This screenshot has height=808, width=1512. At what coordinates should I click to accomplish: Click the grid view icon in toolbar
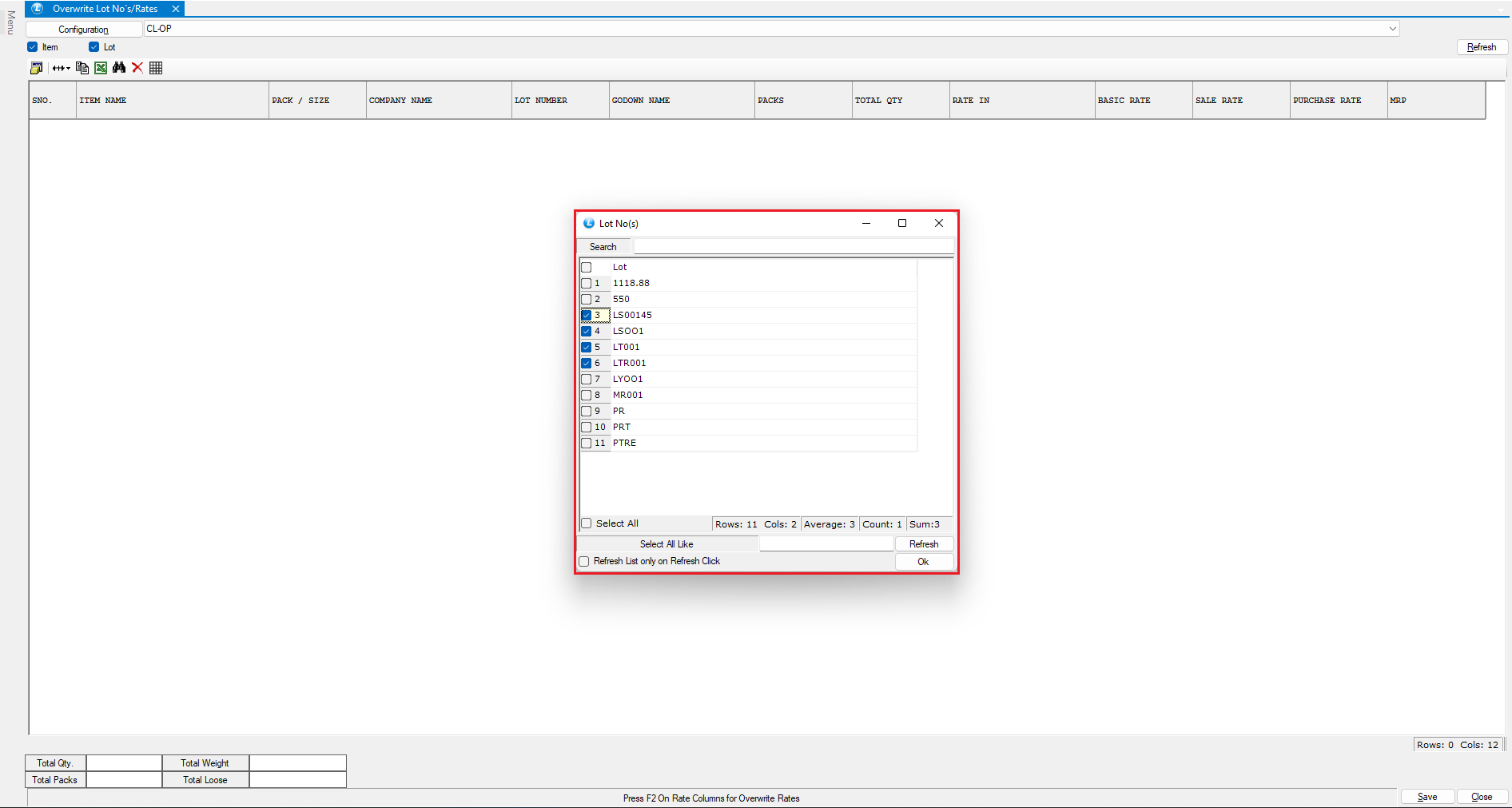coord(156,68)
